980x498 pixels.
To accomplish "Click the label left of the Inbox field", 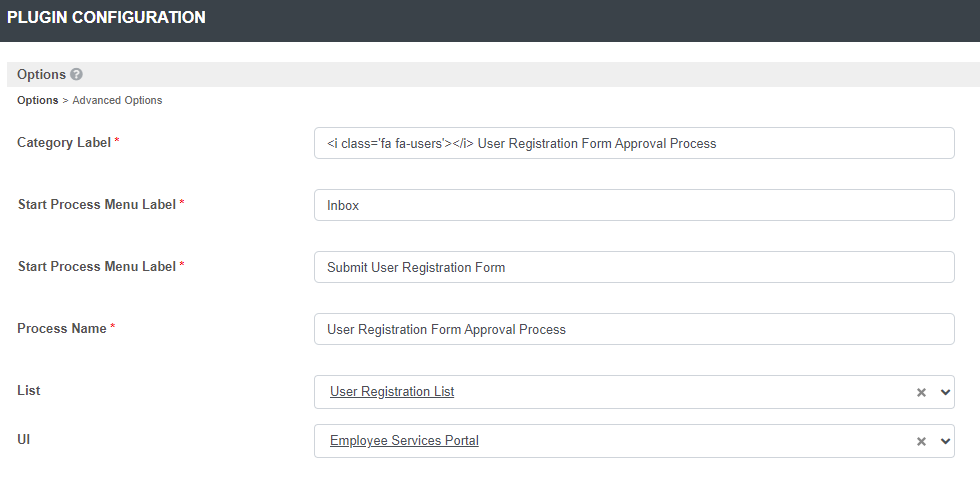I will point(97,204).
